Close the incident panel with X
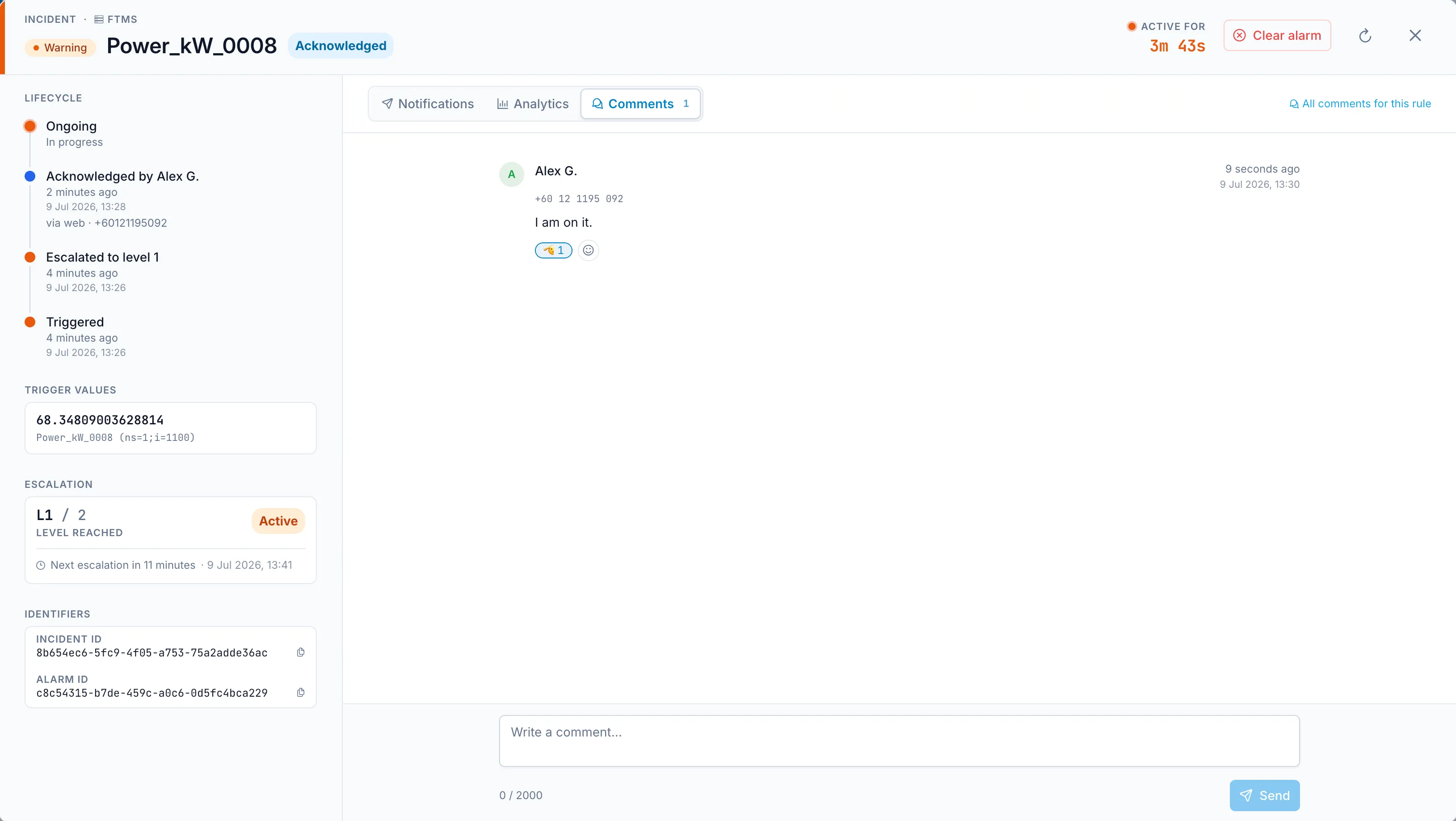 point(1415,36)
